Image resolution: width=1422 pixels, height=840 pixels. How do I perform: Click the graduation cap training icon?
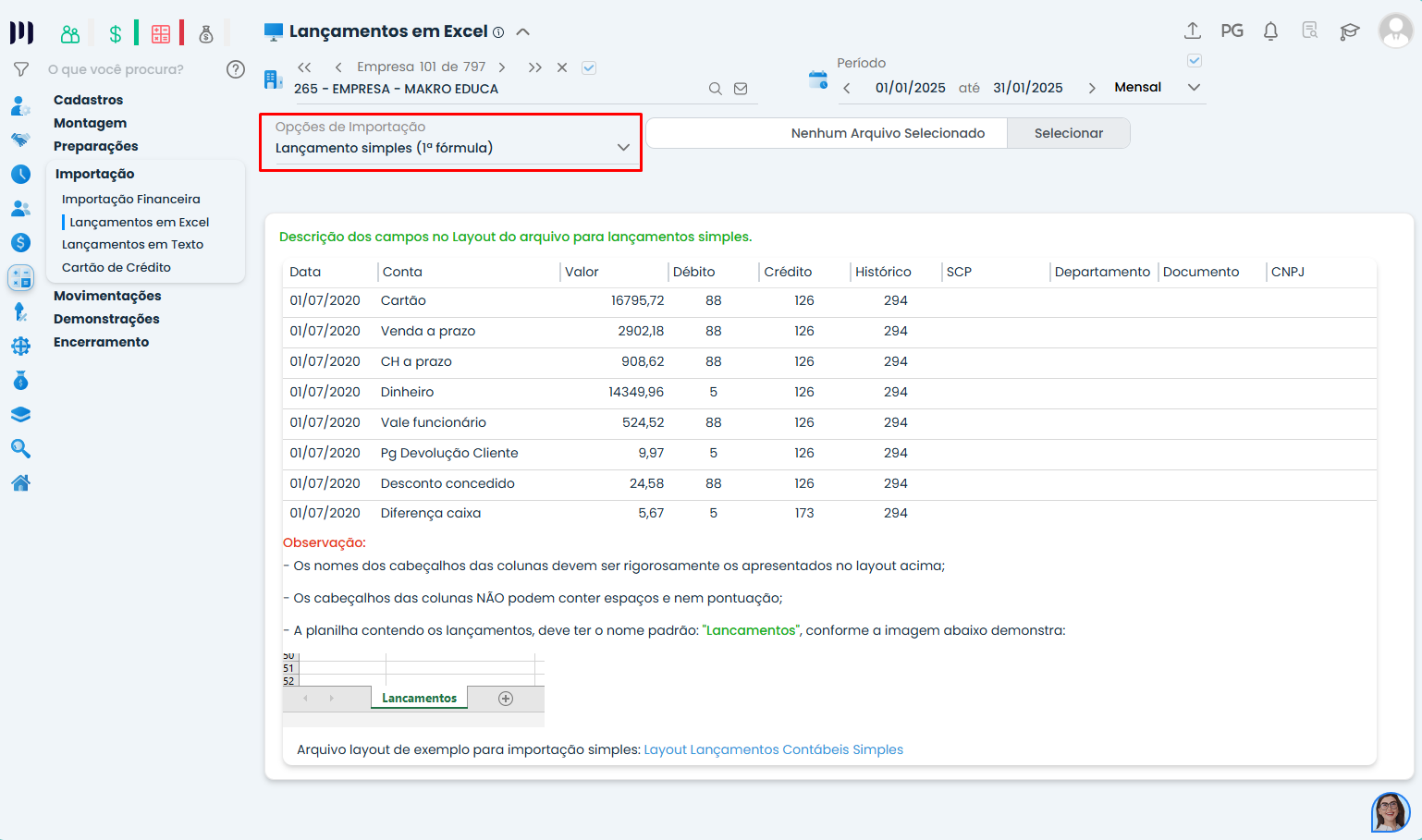click(1349, 31)
